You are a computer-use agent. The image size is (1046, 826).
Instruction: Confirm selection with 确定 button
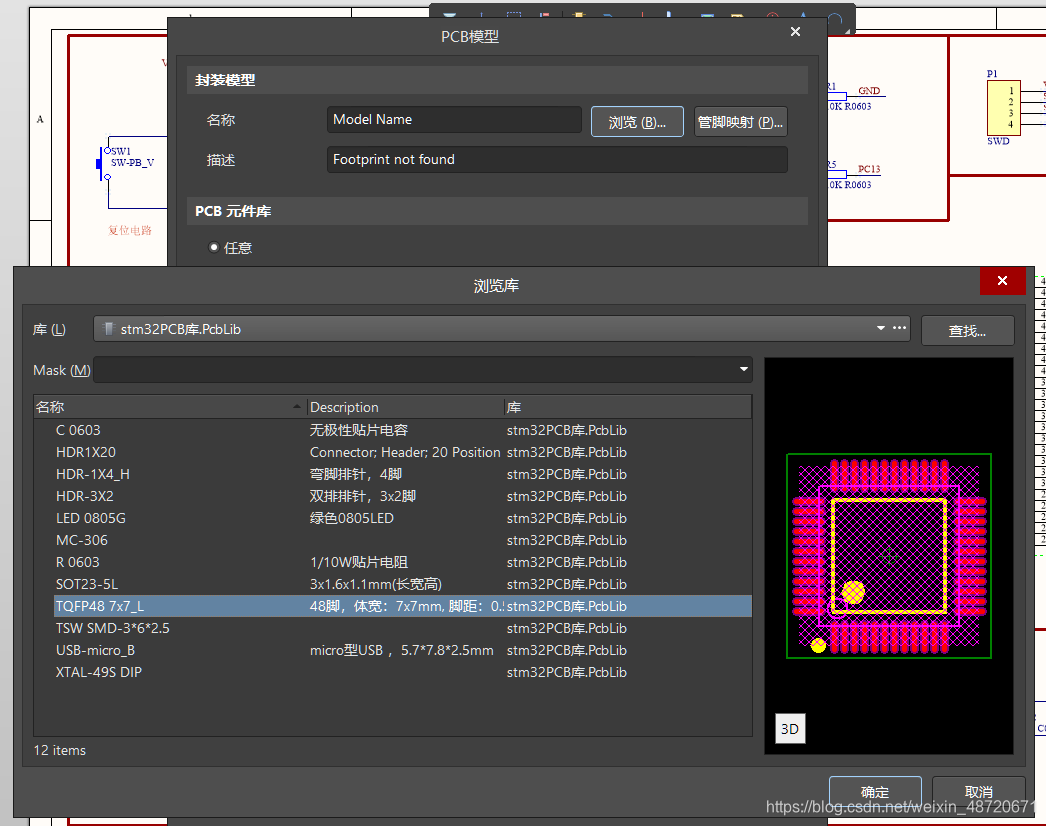pos(875,791)
